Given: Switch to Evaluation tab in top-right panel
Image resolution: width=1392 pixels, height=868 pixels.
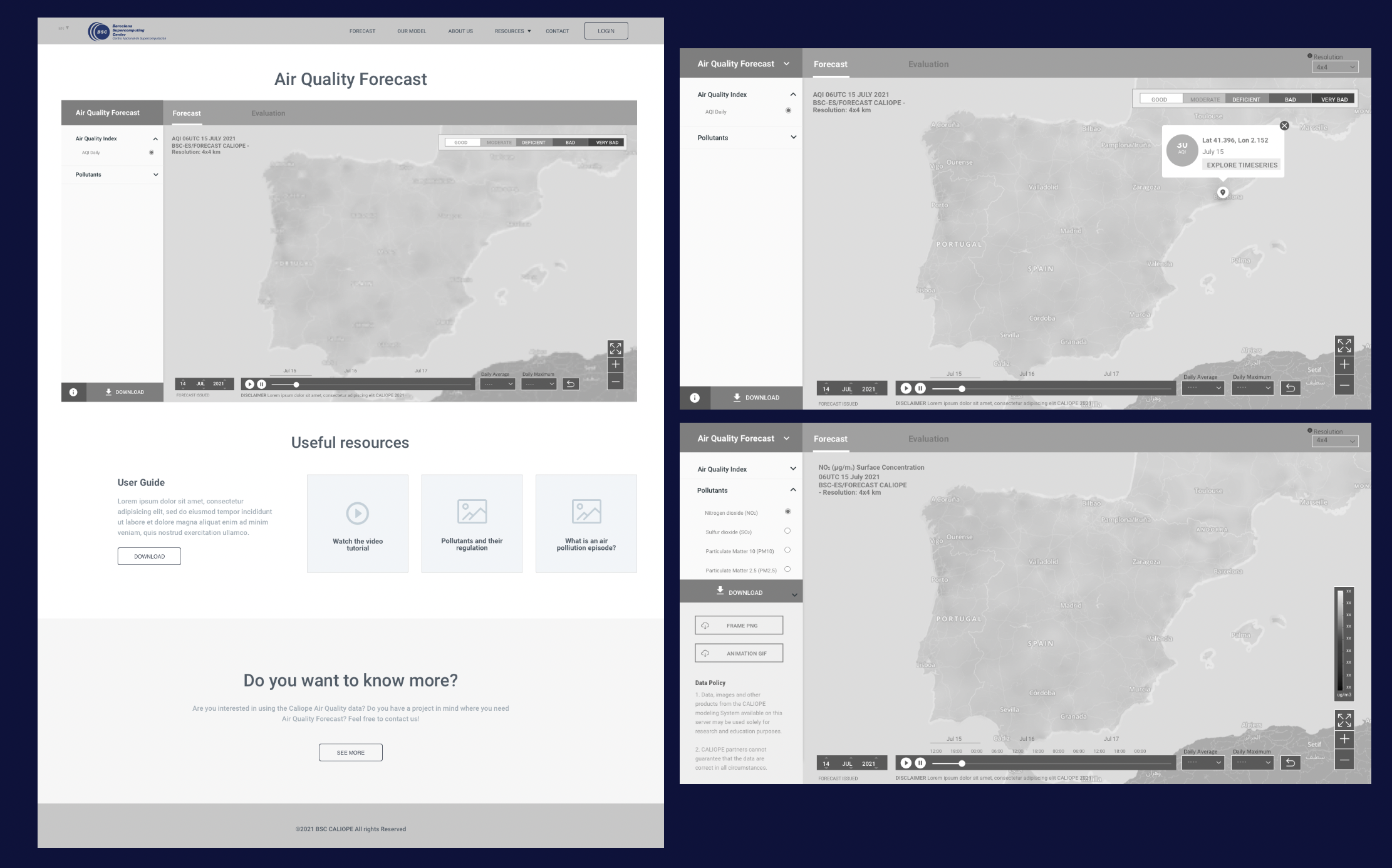Looking at the screenshot, I should point(928,64).
